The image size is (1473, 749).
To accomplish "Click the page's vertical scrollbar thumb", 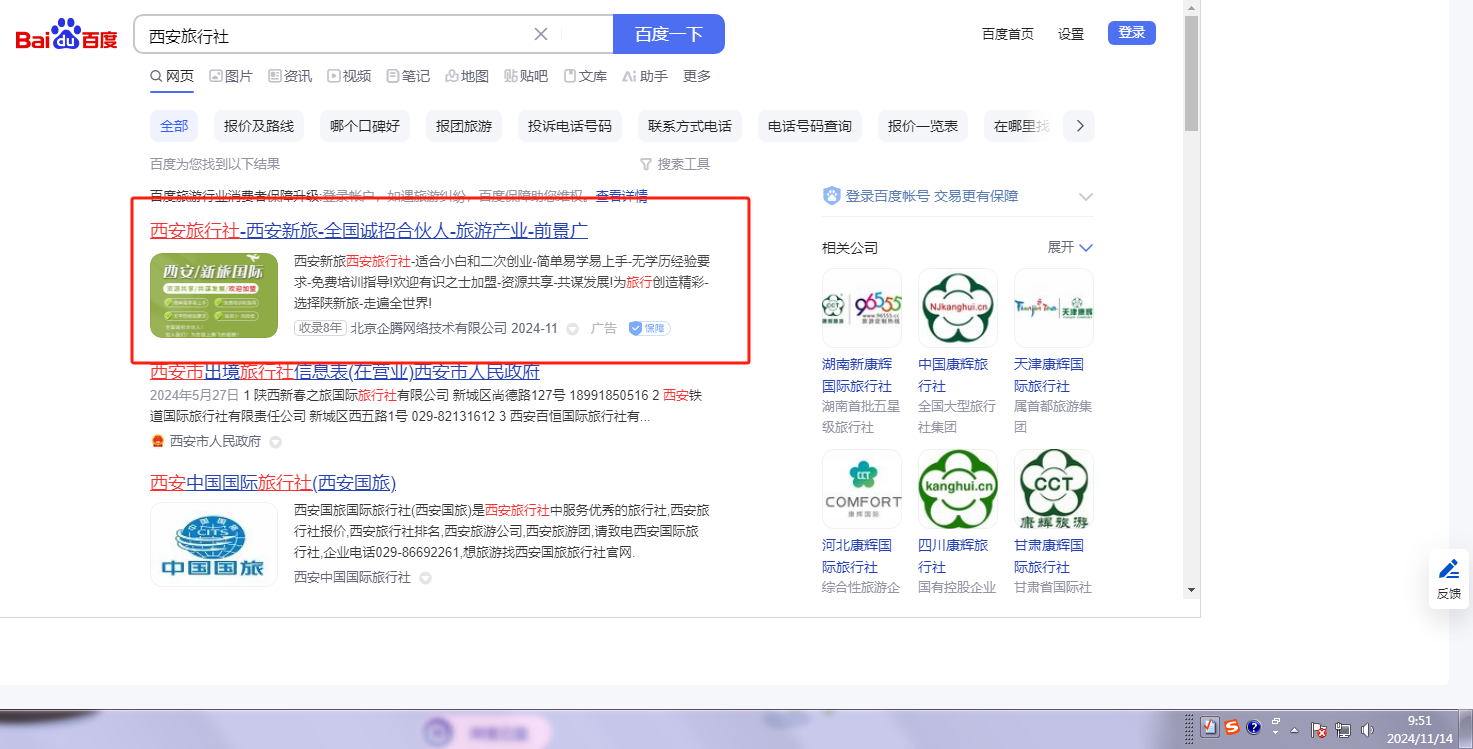I will [x=1191, y=72].
